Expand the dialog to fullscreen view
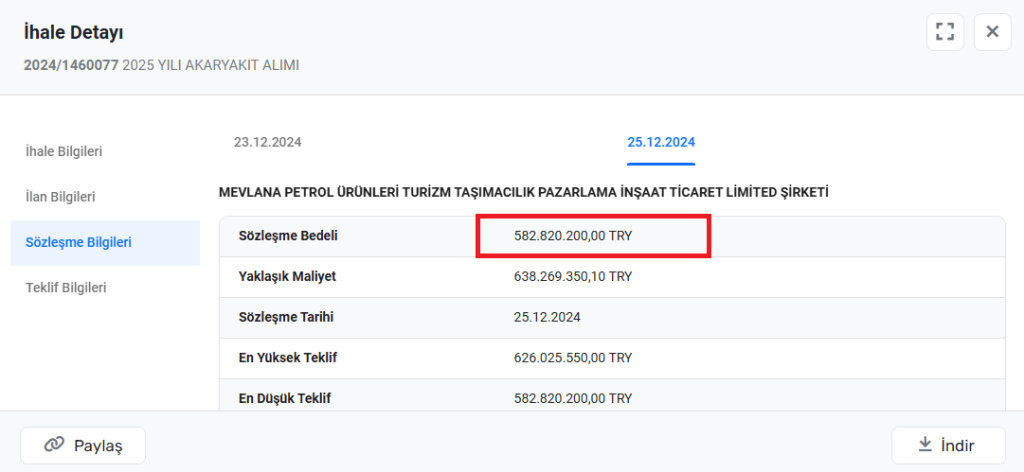The height and width of the screenshot is (472, 1024). [x=945, y=32]
